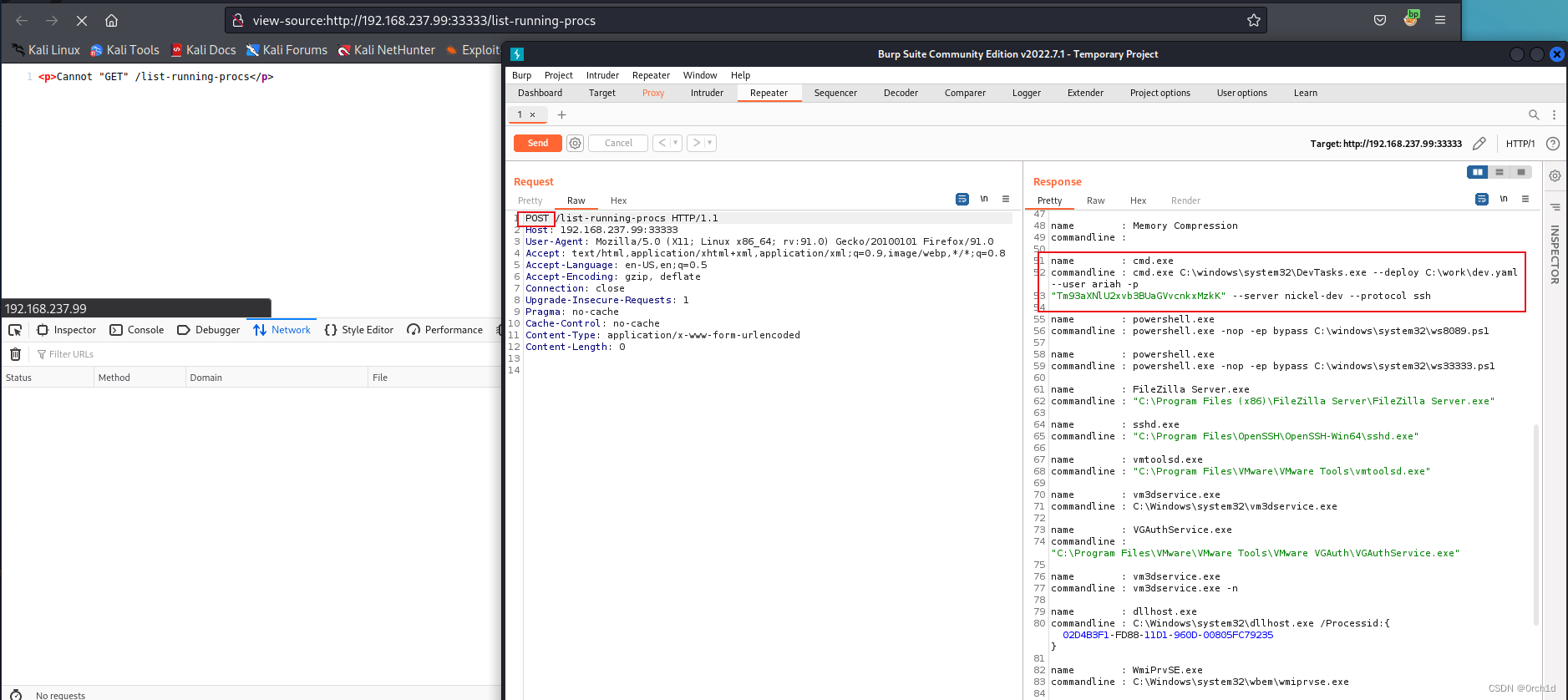Open the Firefox extension icon with the bp badge

point(1411,18)
